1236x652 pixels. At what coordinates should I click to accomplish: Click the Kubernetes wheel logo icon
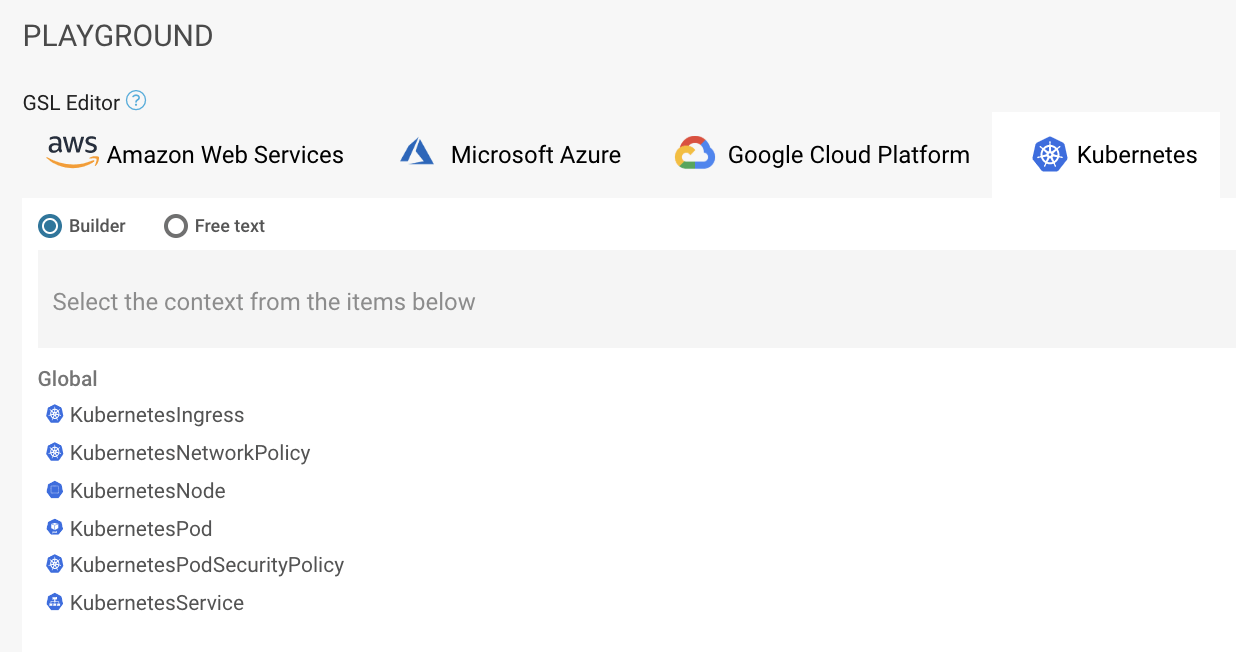[1050, 155]
